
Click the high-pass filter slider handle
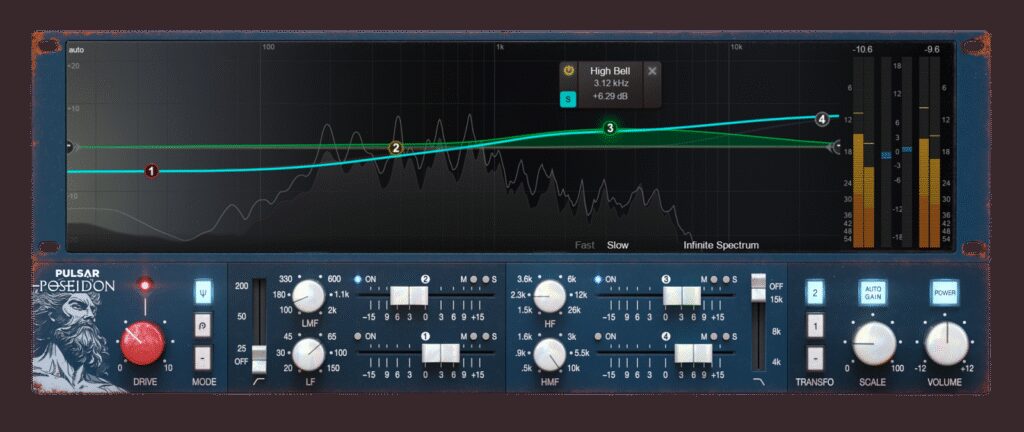[259, 354]
